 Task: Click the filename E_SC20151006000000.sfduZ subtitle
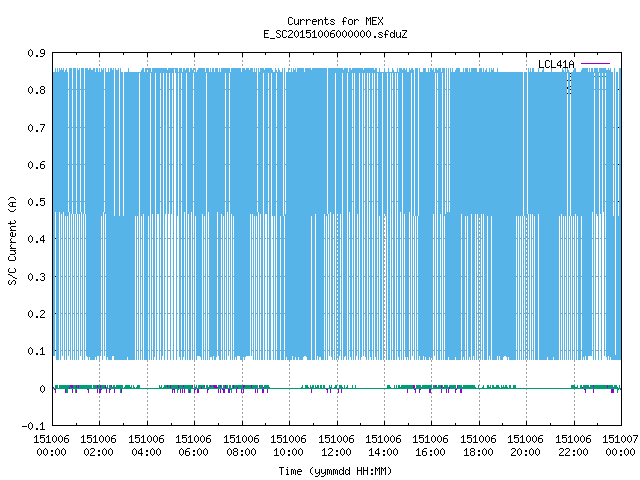pos(335,34)
